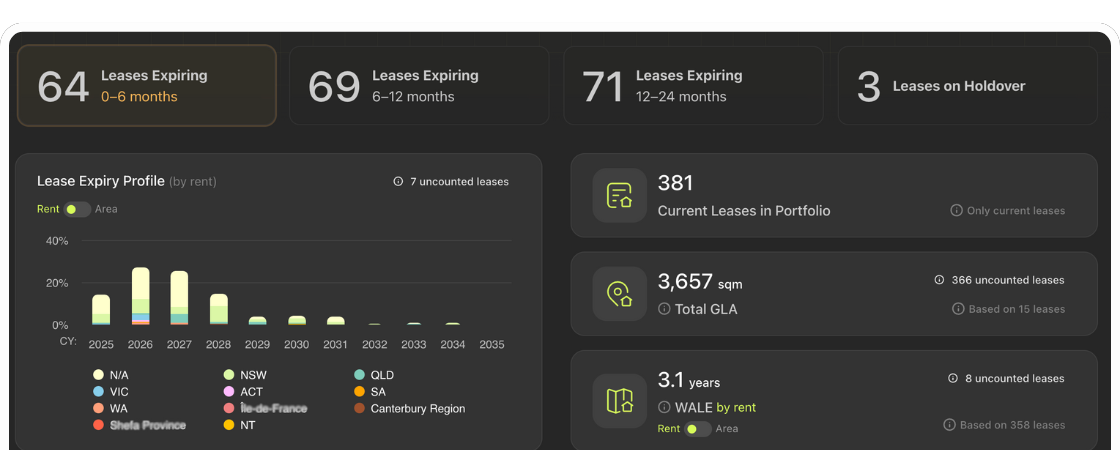Click the WALE map icon
This screenshot has width=1120, height=450.
(619, 401)
